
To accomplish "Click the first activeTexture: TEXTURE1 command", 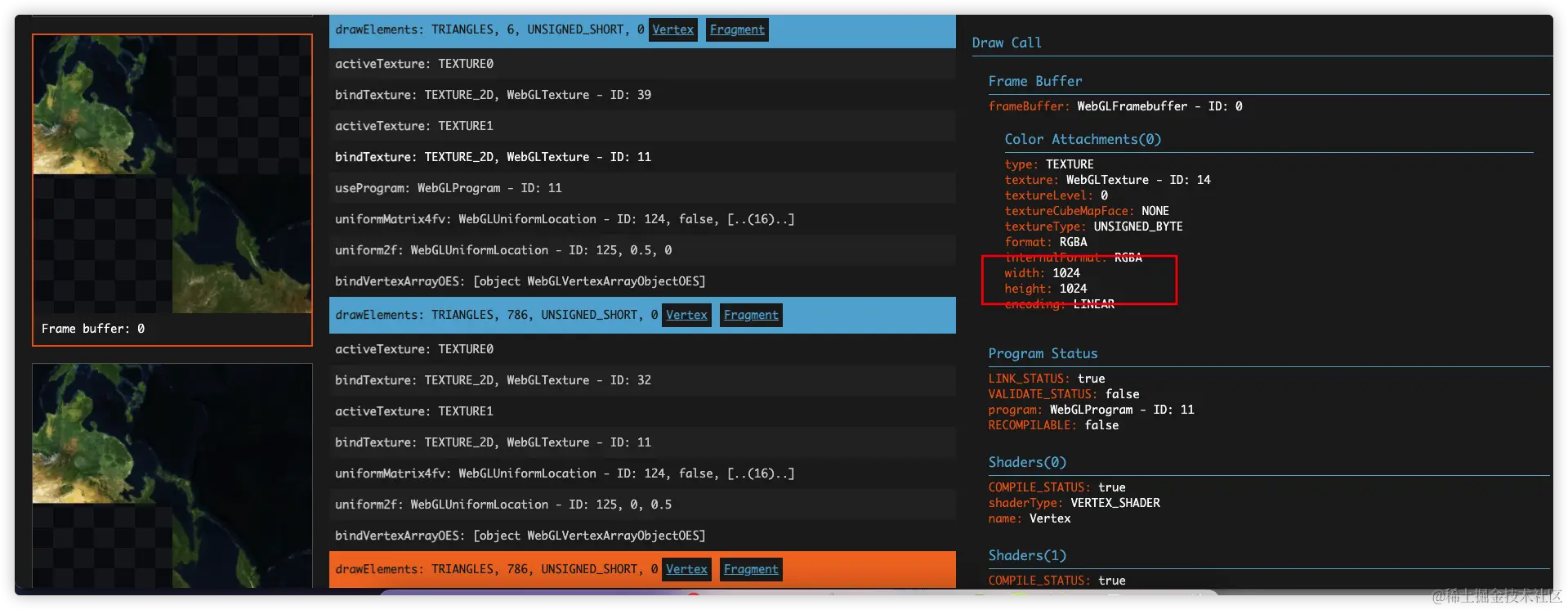I will pos(642,126).
